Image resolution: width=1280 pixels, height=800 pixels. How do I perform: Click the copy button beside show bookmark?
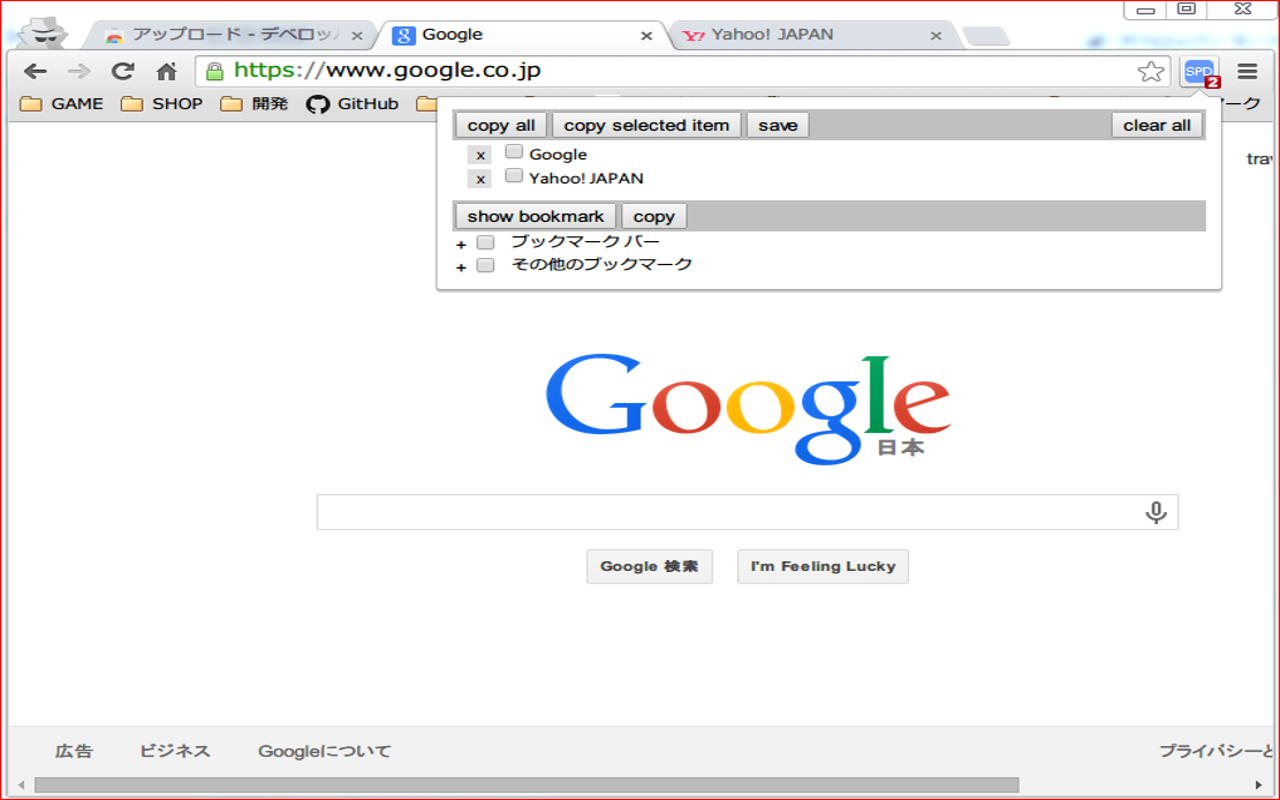(x=654, y=216)
